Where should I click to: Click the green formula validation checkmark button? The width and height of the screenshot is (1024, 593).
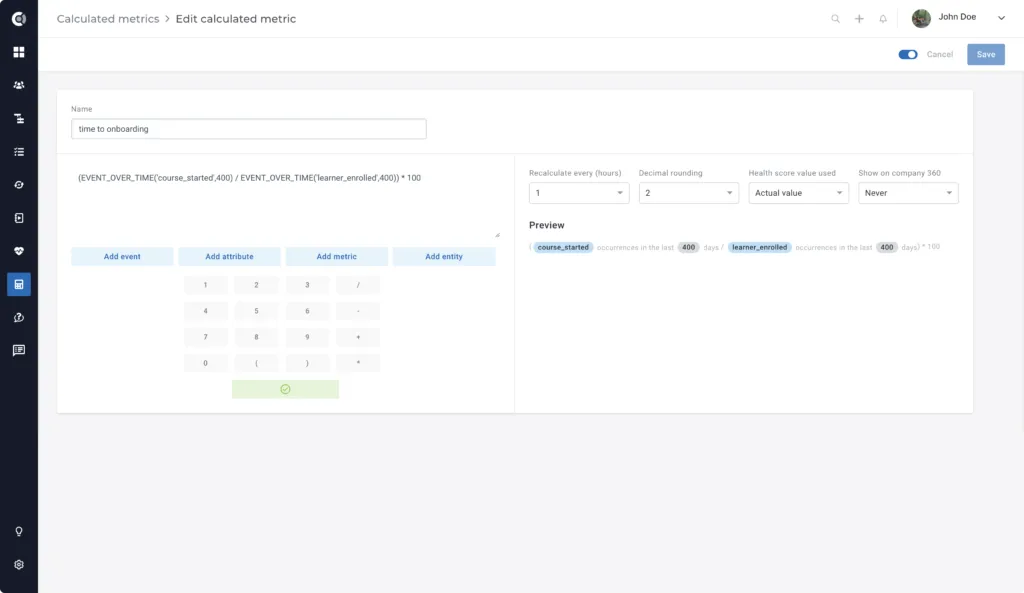click(285, 389)
